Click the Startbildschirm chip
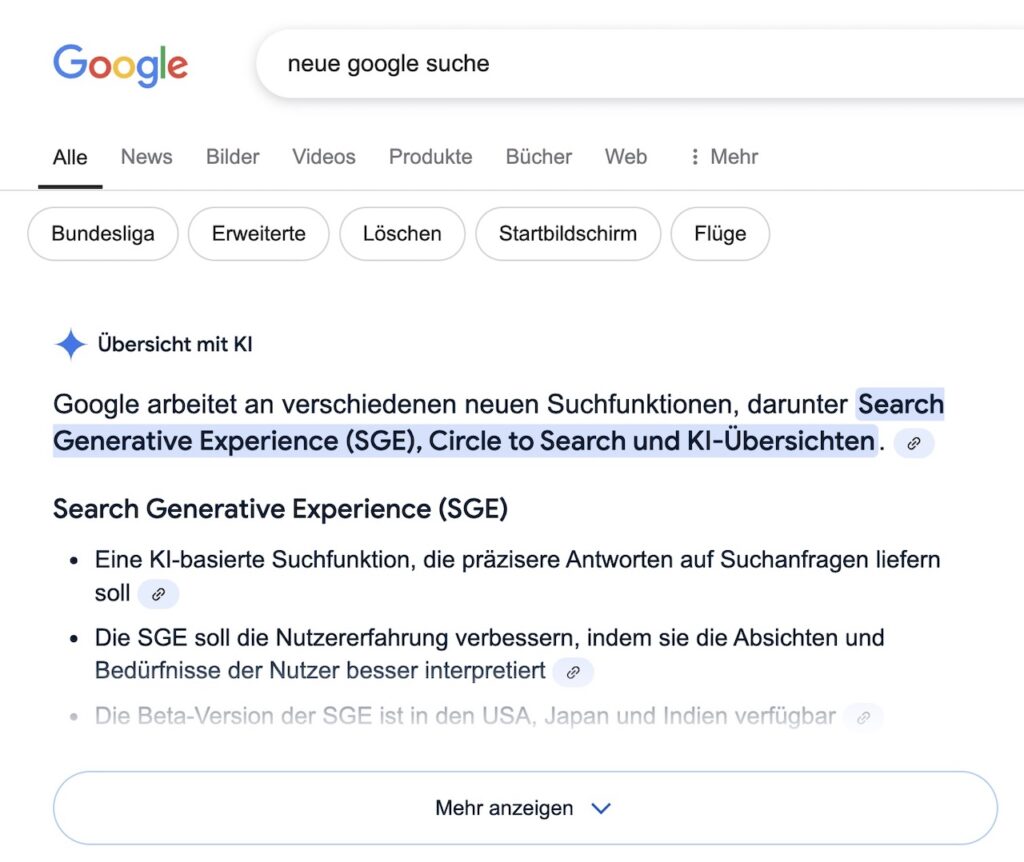Image resolution: width=1024 pixels, height=862 pixels. tap(568, 234)
